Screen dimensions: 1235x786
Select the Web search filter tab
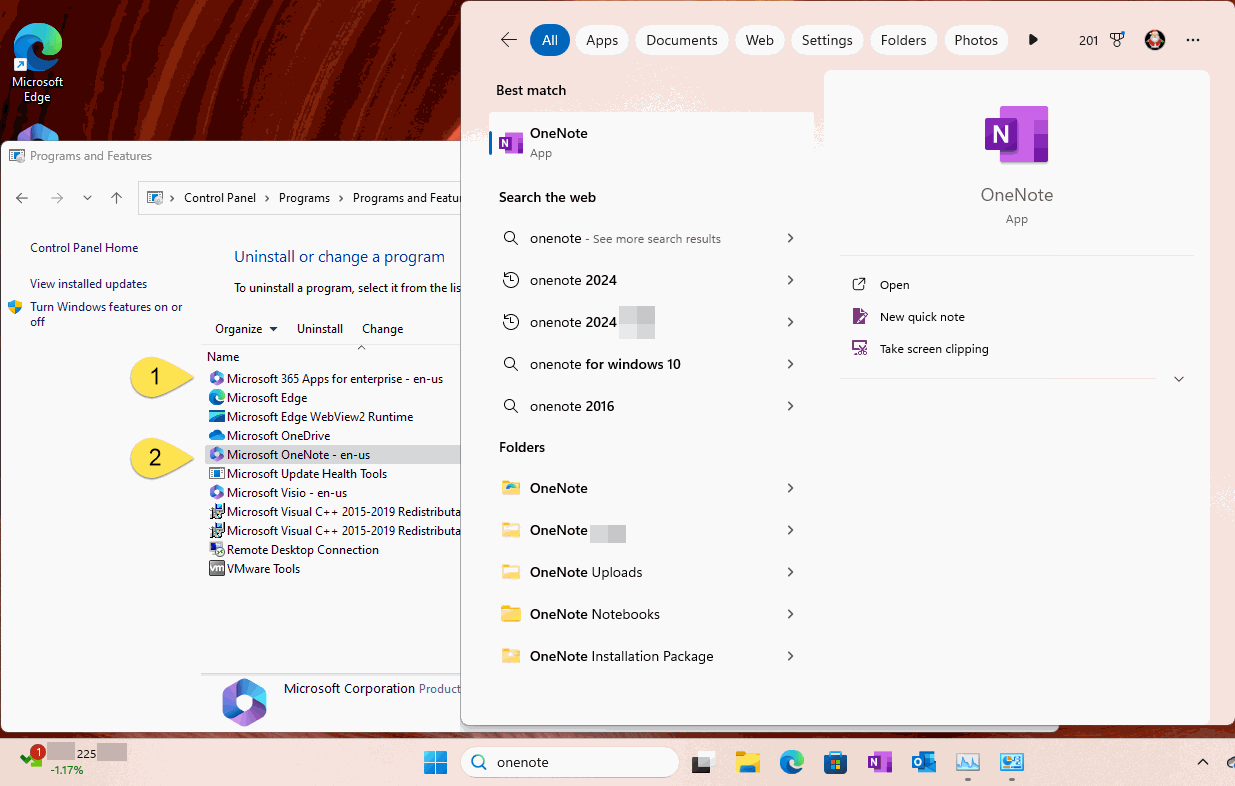(760, 40)
